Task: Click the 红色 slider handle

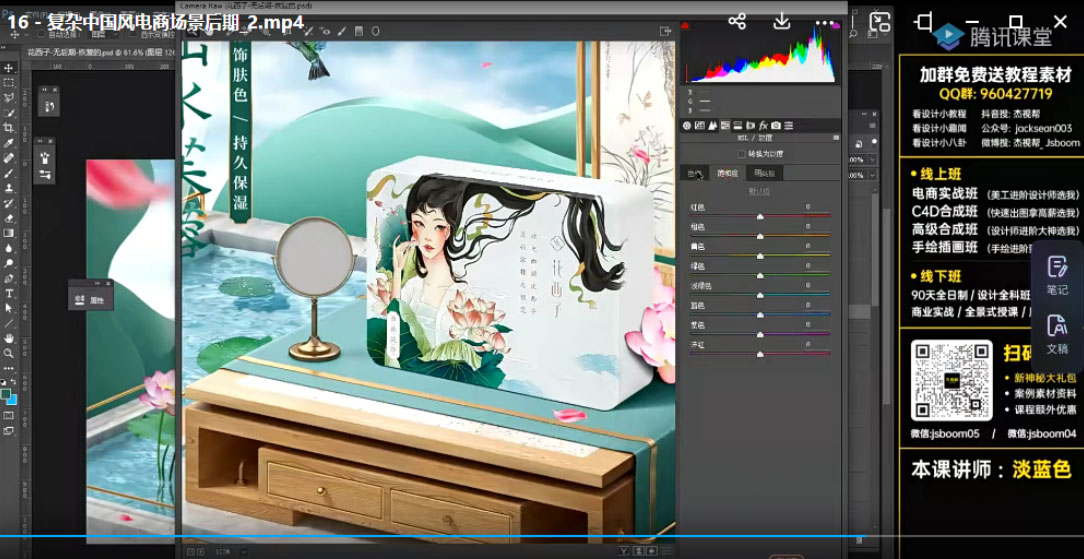Action: pos(760,217)
